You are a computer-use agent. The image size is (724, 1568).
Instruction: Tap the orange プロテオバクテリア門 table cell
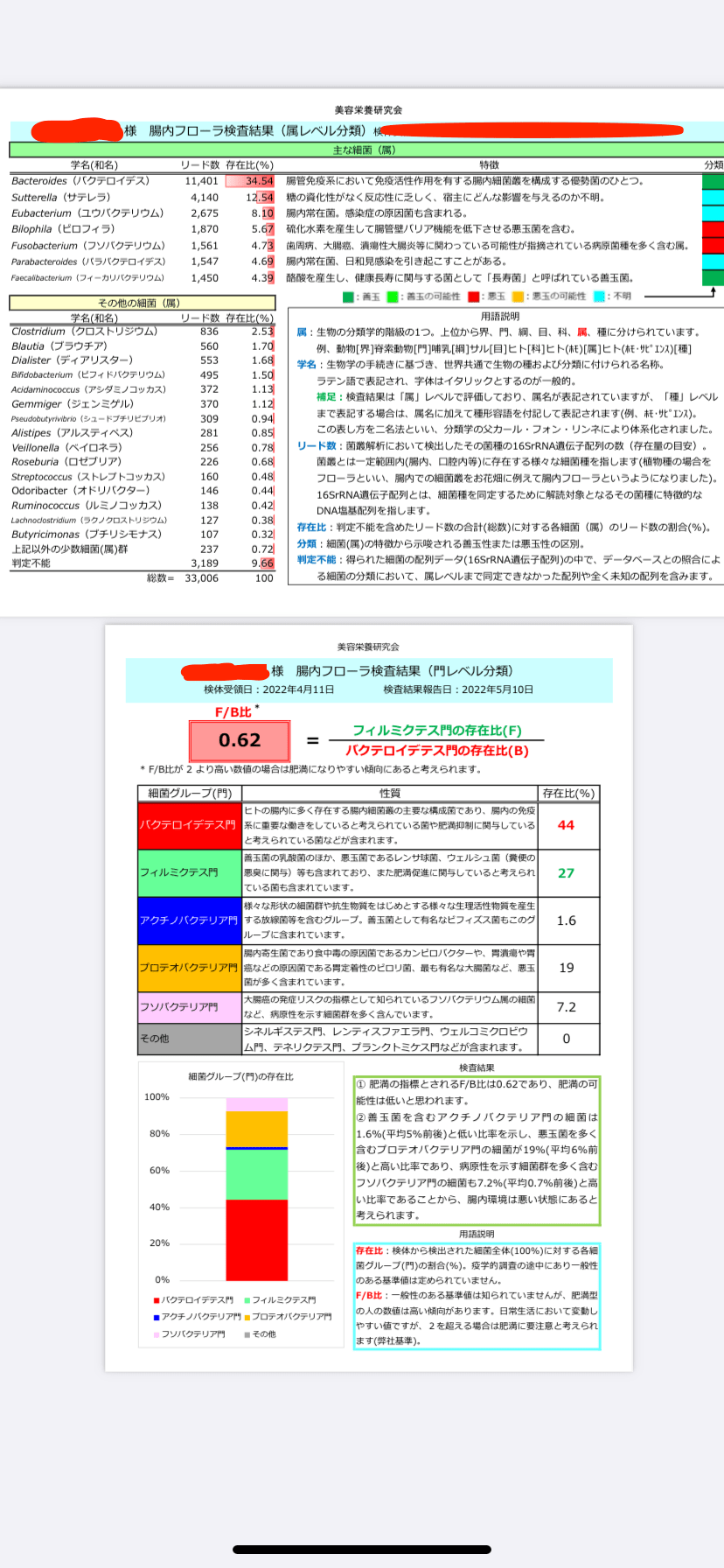[x=189, y=968]
